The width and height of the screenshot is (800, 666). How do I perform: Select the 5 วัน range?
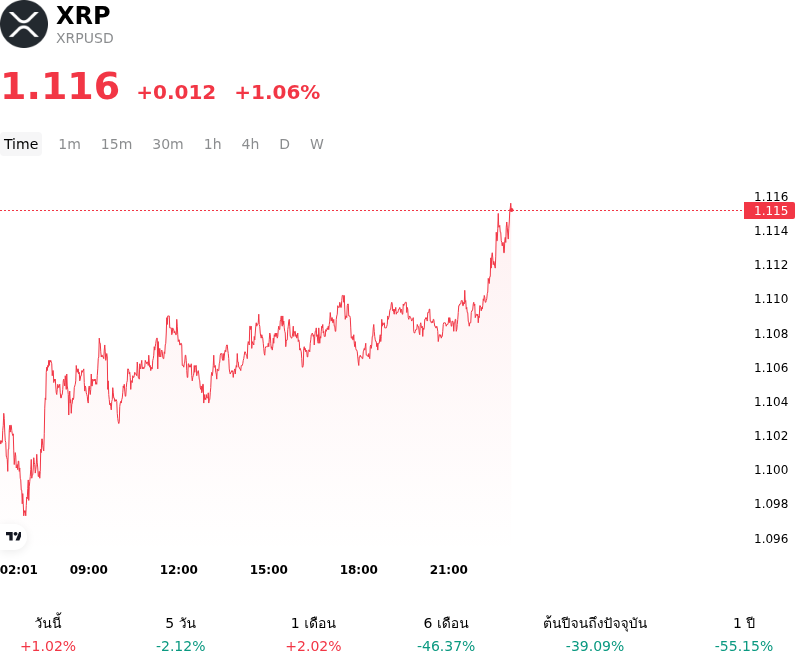[x=181, y=634]
